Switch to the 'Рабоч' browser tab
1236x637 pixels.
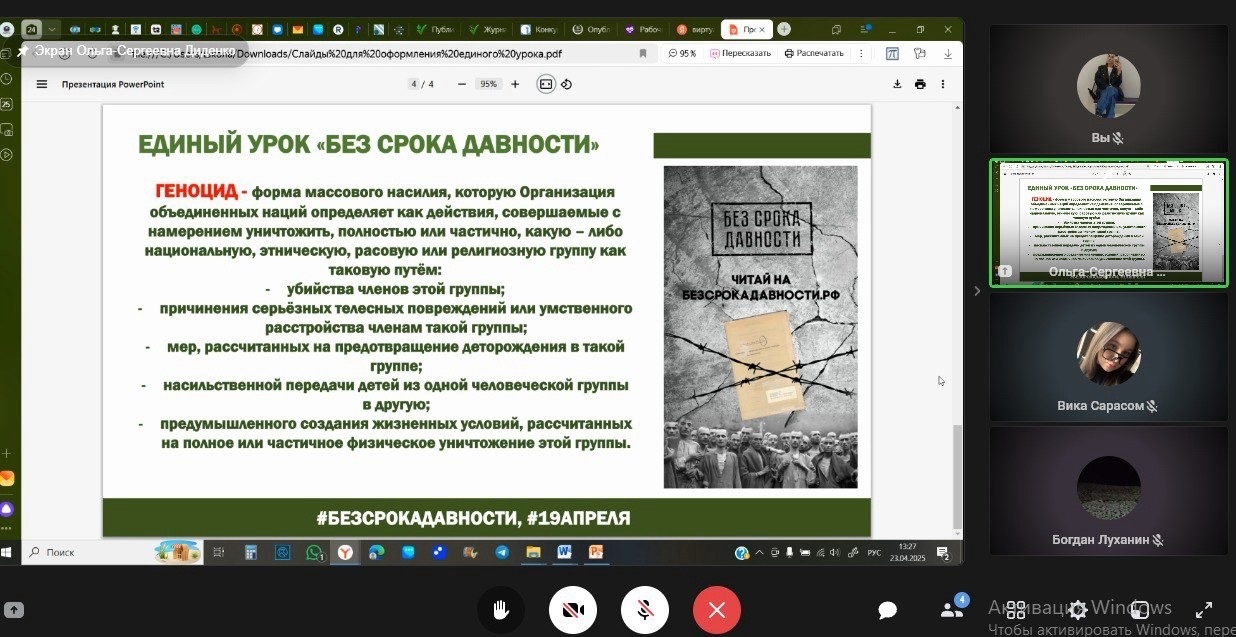point(643,29)
